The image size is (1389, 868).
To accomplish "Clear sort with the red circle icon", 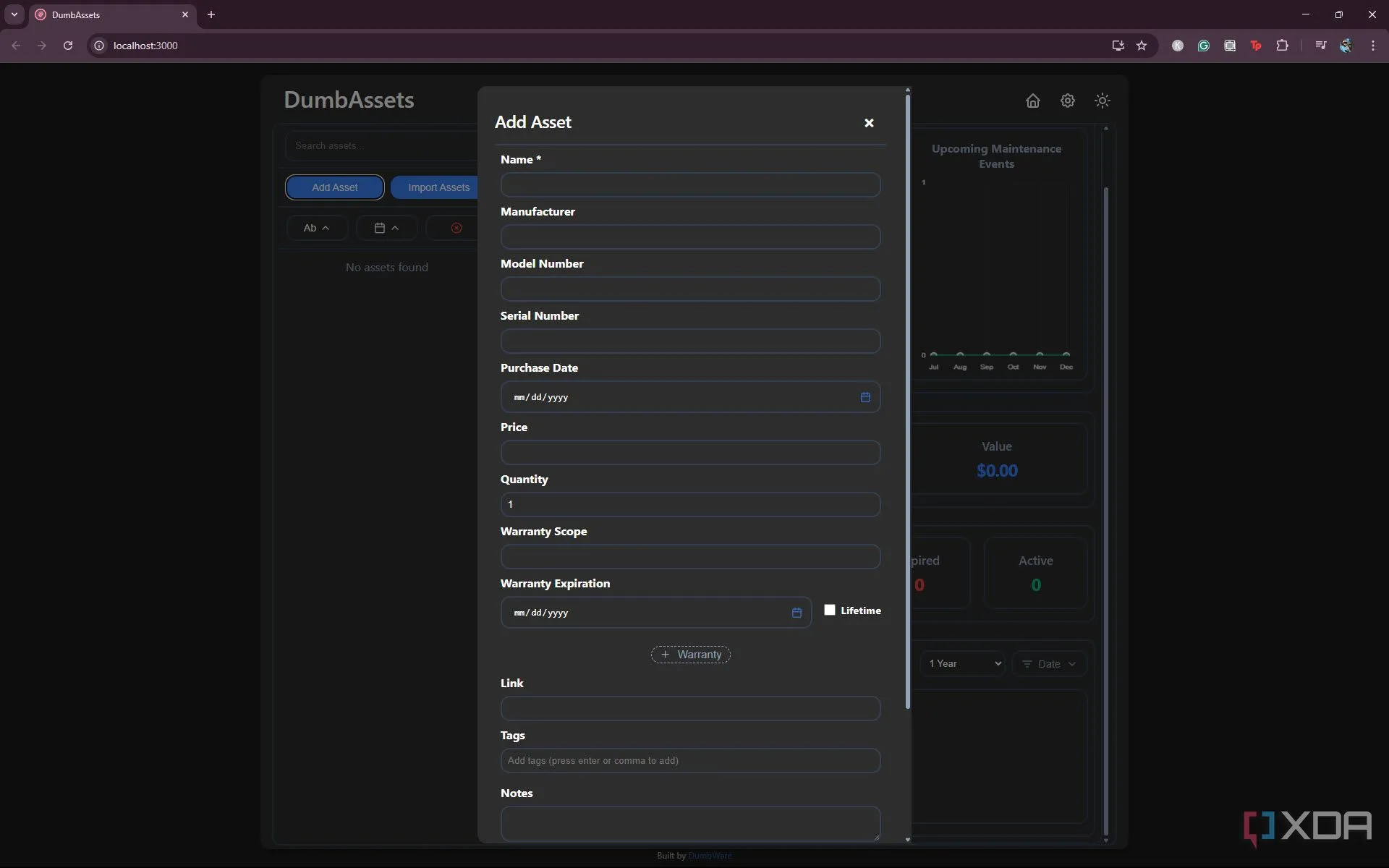I will pyautogui.click(x=456, y=228).
